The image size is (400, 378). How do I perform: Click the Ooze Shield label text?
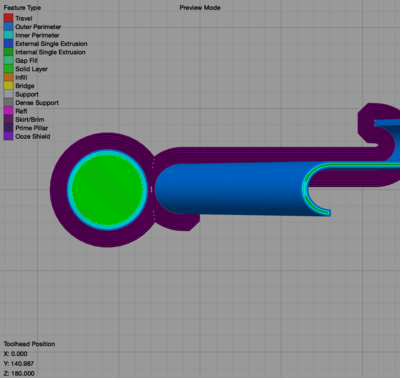(x=33, y=136)
